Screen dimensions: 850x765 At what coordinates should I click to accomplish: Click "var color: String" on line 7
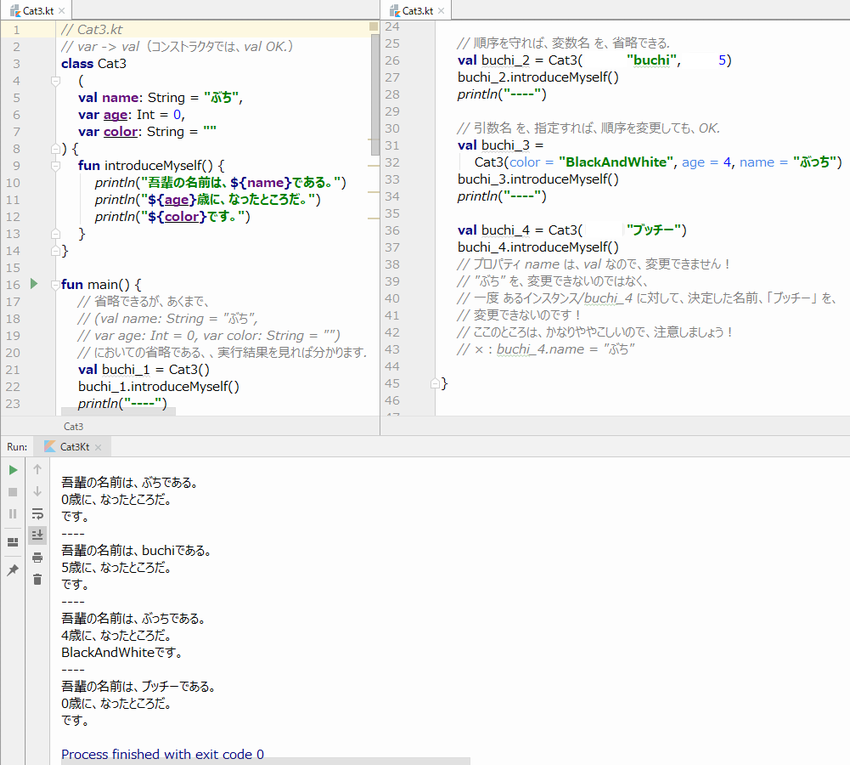pos(131,132)
